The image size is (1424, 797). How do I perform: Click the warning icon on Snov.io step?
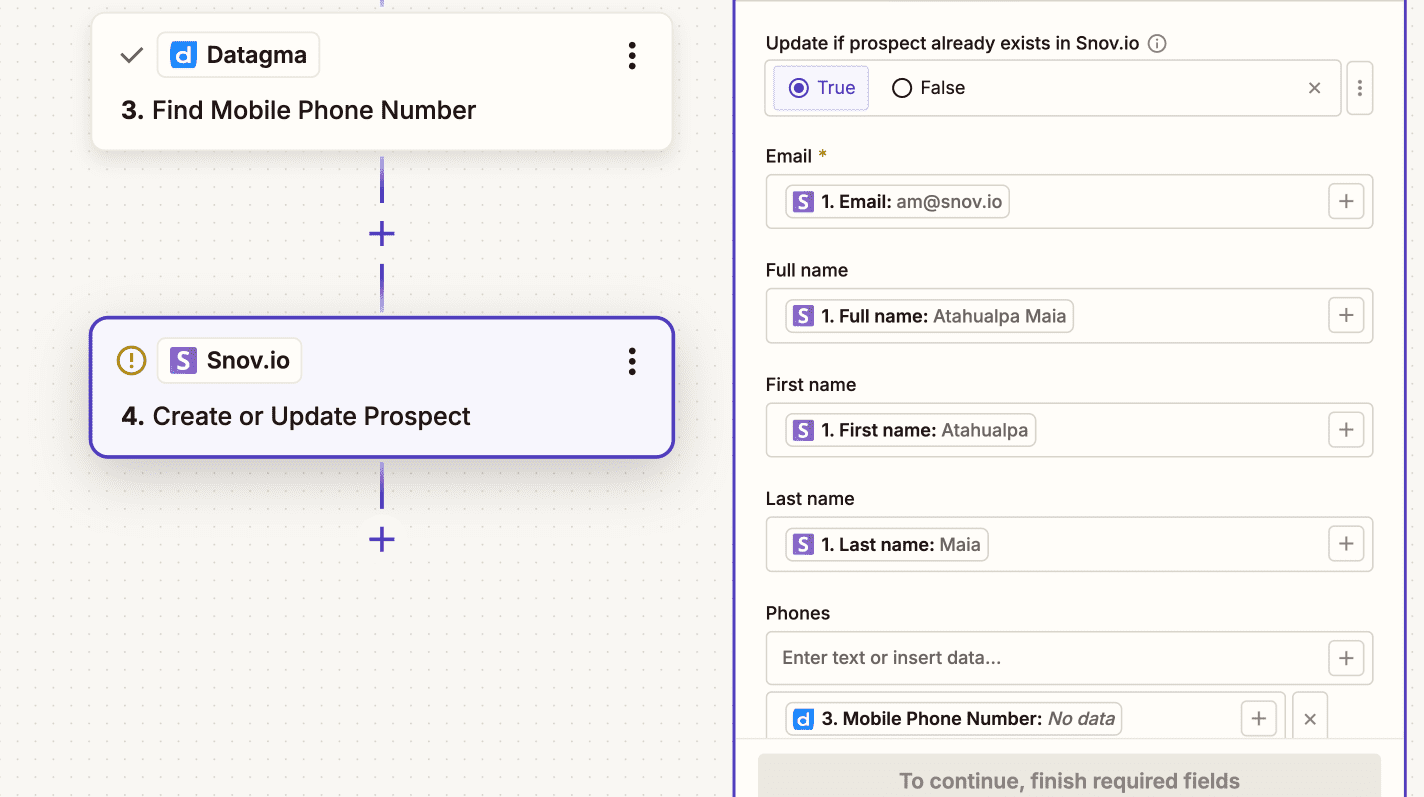coord(132,360)
